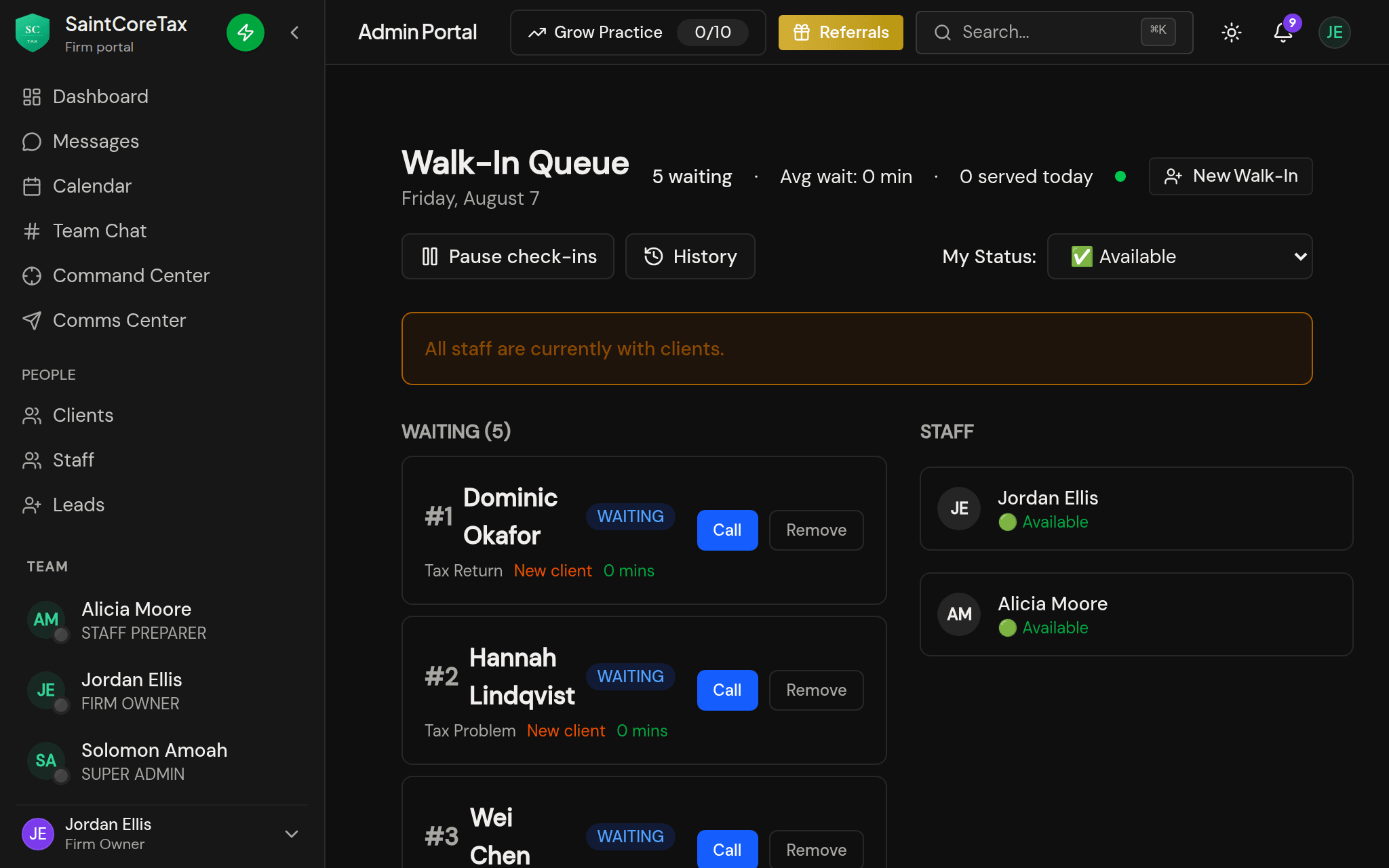Expand the Jordan Ellis account menu chevron

[292, 834]
